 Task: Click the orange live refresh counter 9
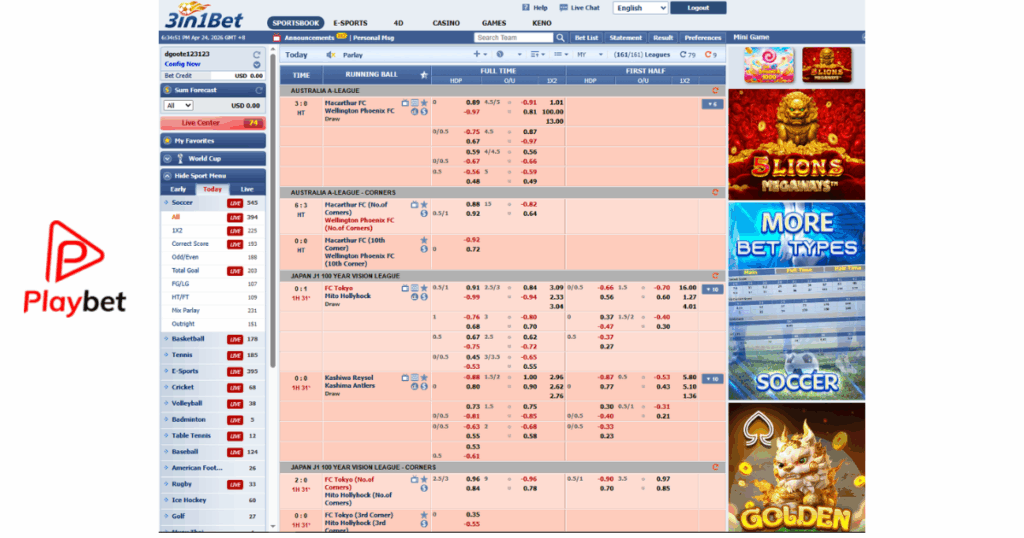(x=711, y=55)
